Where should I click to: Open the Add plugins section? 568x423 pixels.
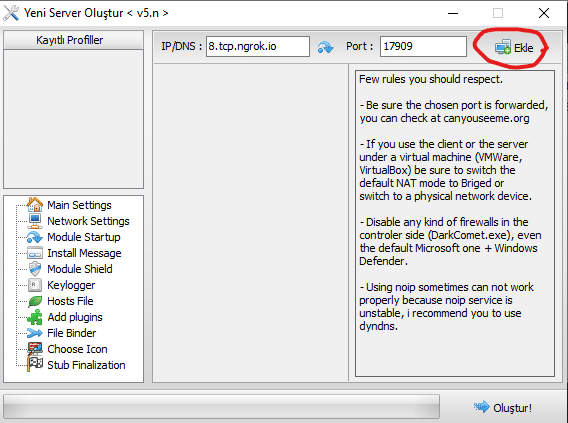click(x=75, y=317)
